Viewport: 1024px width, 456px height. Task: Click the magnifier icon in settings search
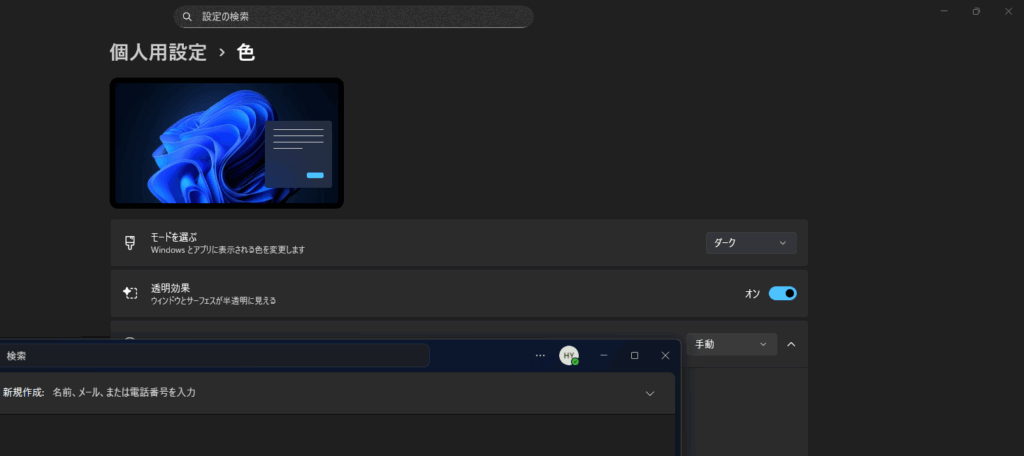pos(187,17)
